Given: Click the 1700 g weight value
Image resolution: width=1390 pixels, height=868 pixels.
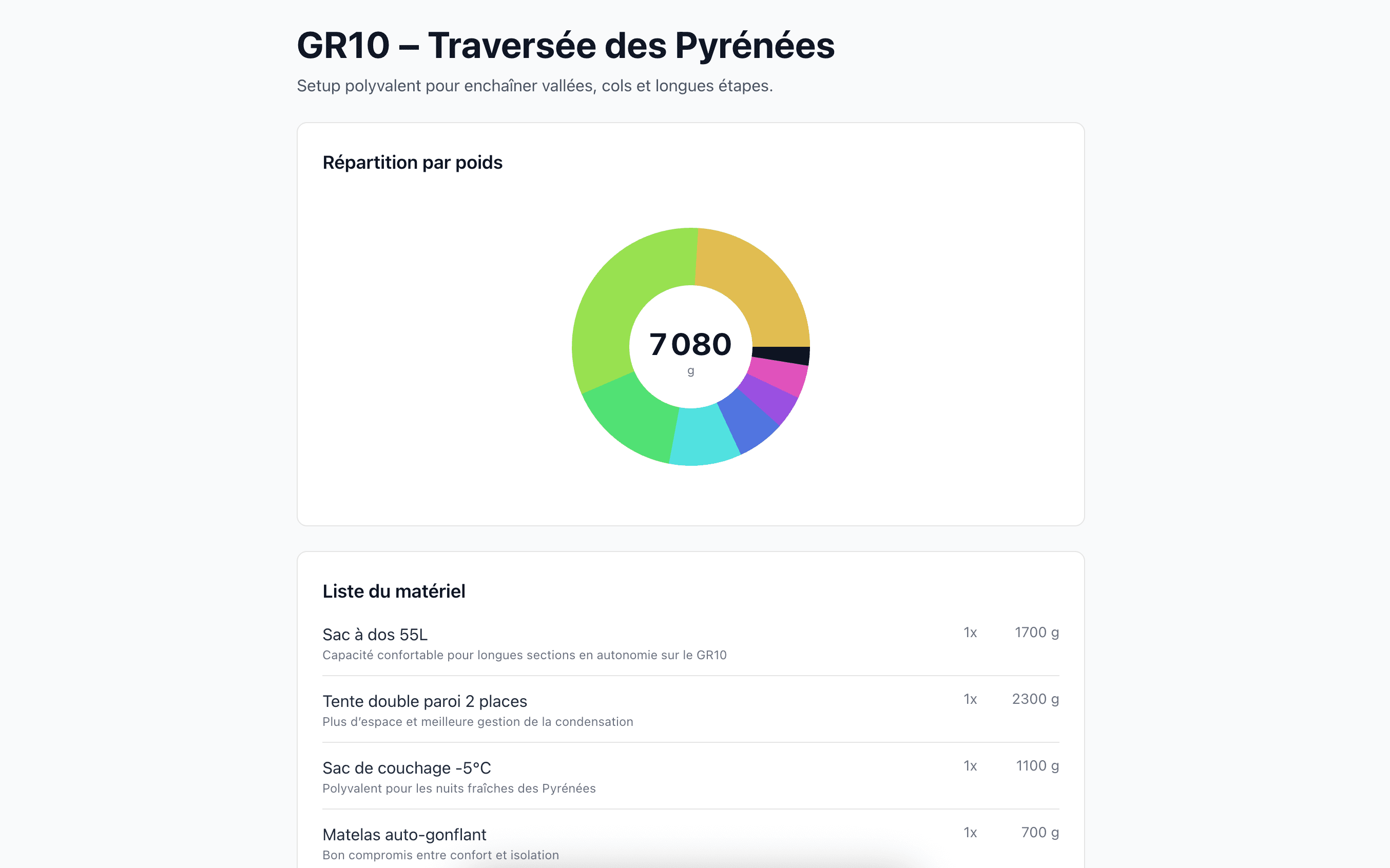Looking at the screenshot, I should 1036,632.
